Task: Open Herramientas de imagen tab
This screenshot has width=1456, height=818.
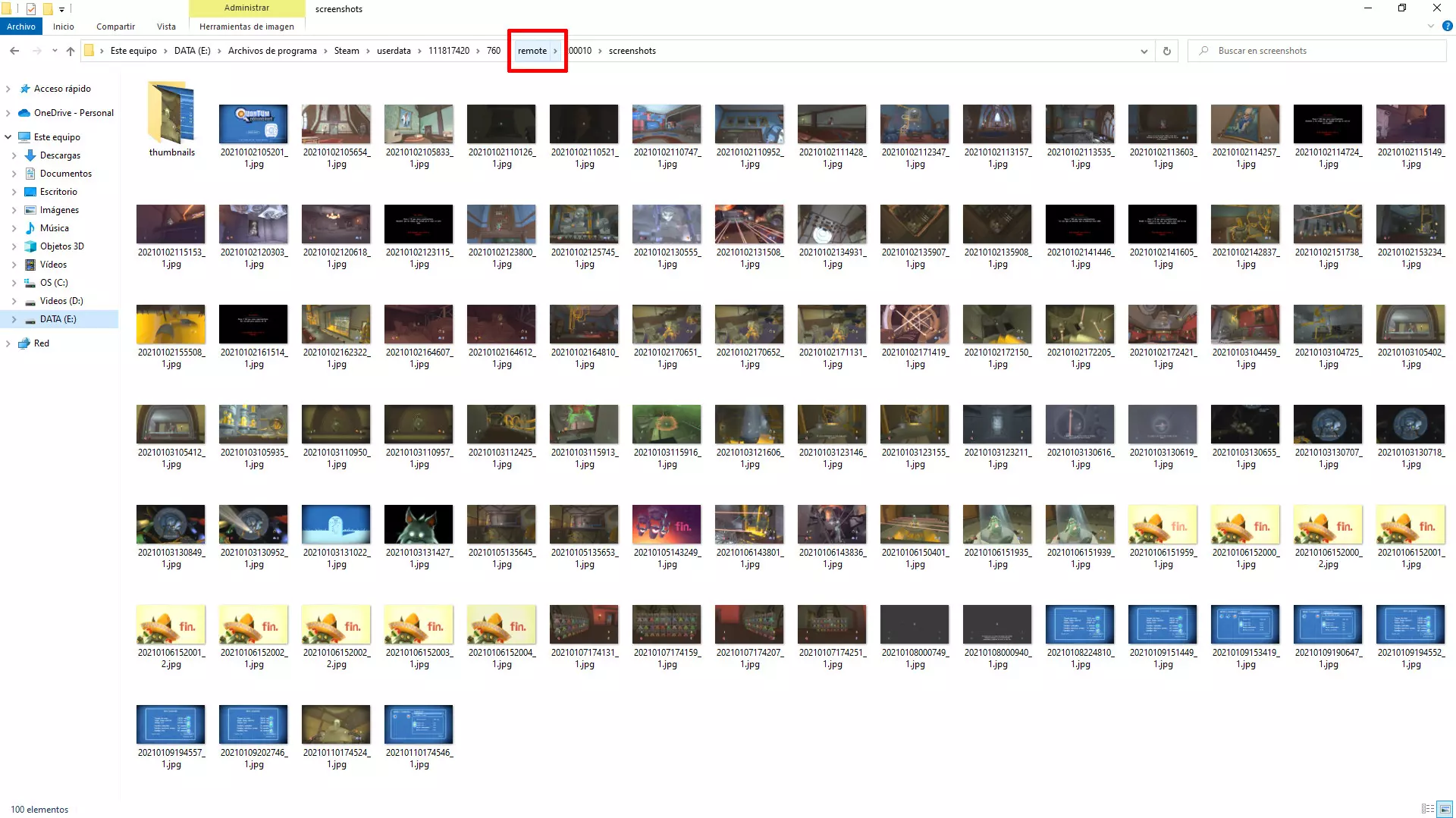Action: point(246,27)
